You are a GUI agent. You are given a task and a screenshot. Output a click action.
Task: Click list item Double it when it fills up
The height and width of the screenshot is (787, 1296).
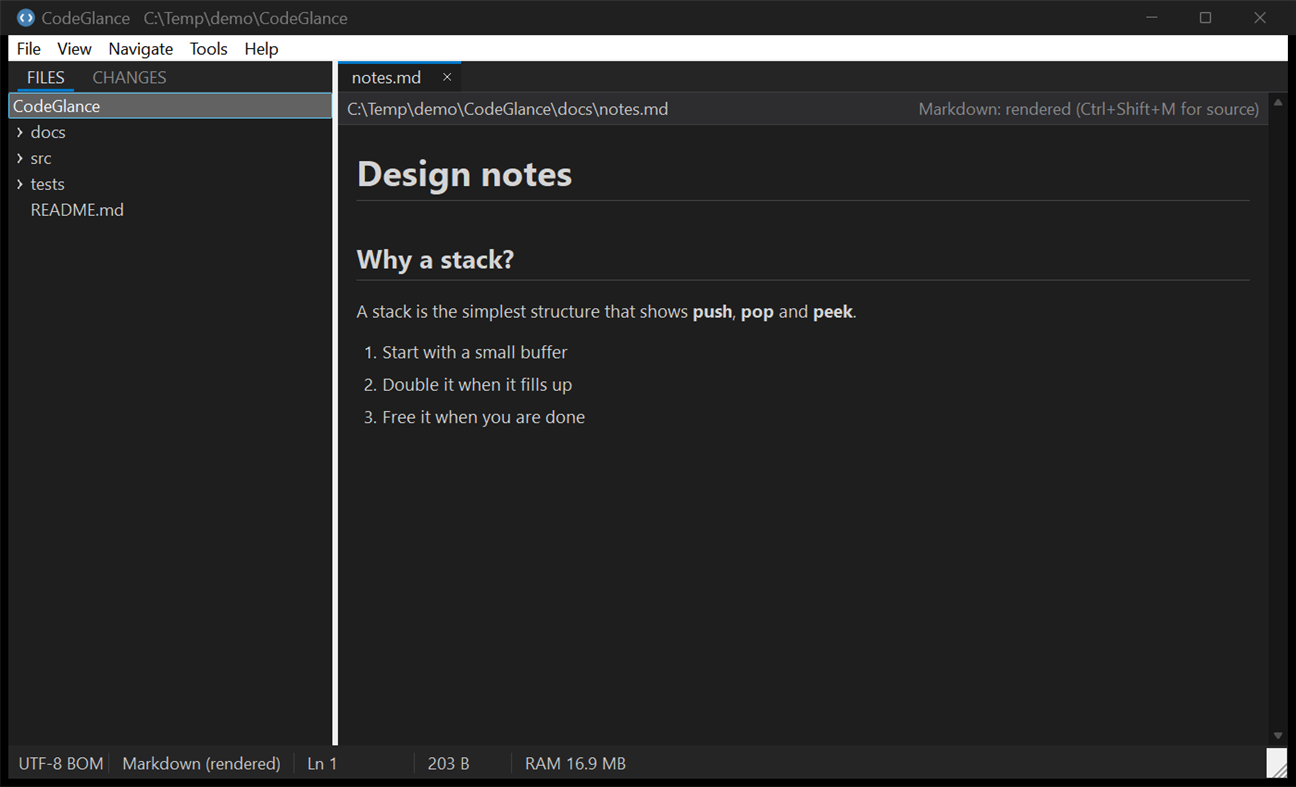click(x=477, y=385)
